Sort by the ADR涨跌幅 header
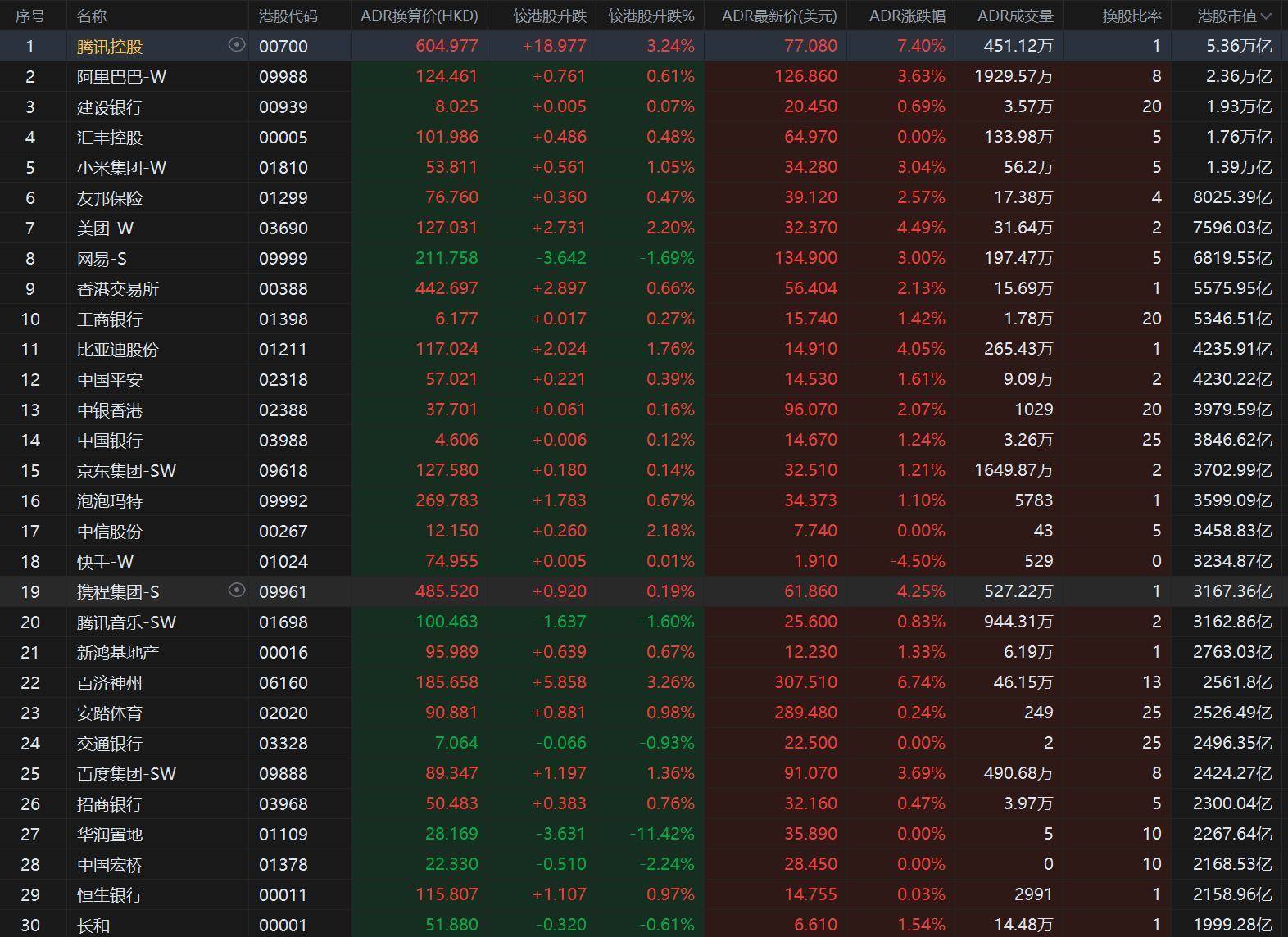 click(x=907, y=16)
